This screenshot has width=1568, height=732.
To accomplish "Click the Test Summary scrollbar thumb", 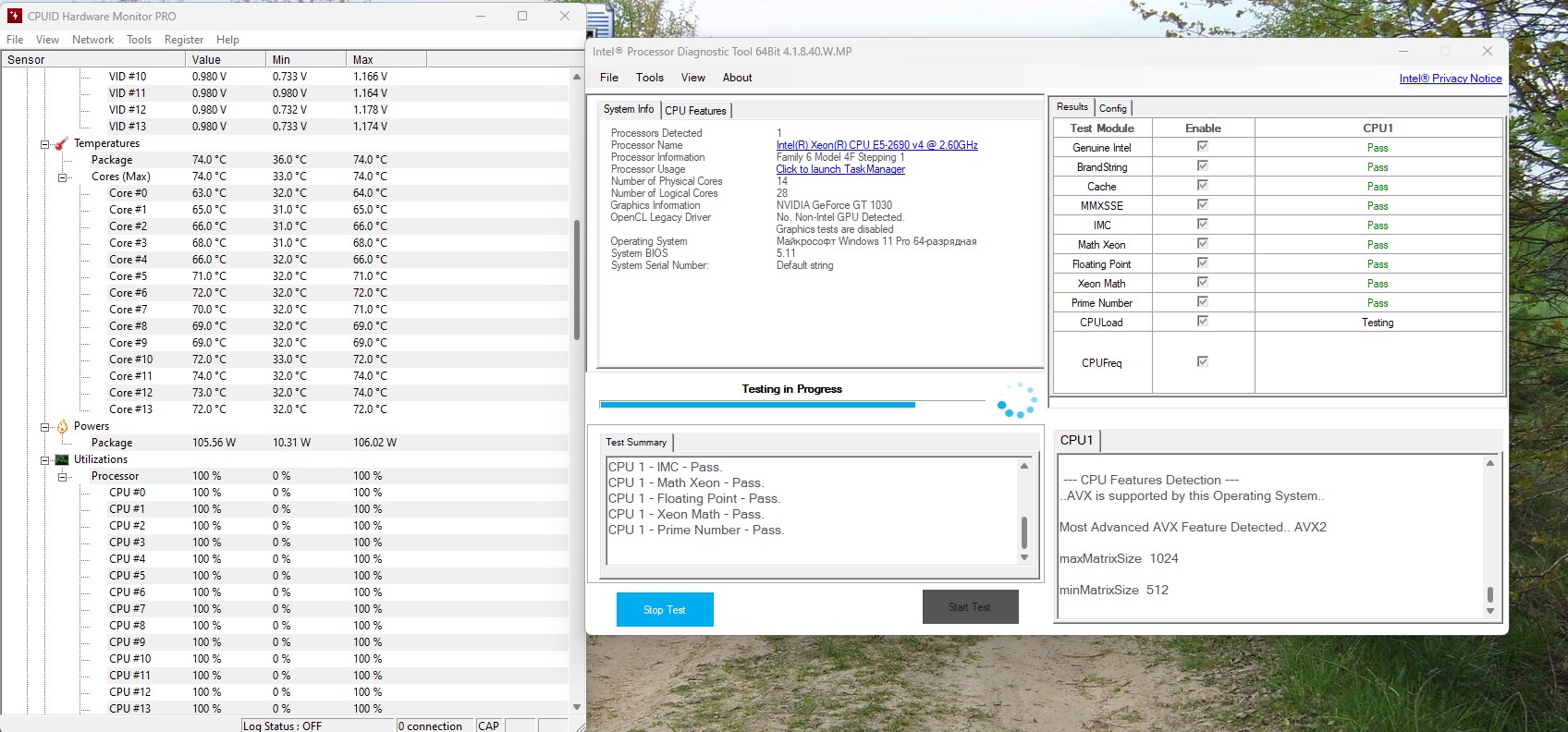I will [x=1024, y=531].
